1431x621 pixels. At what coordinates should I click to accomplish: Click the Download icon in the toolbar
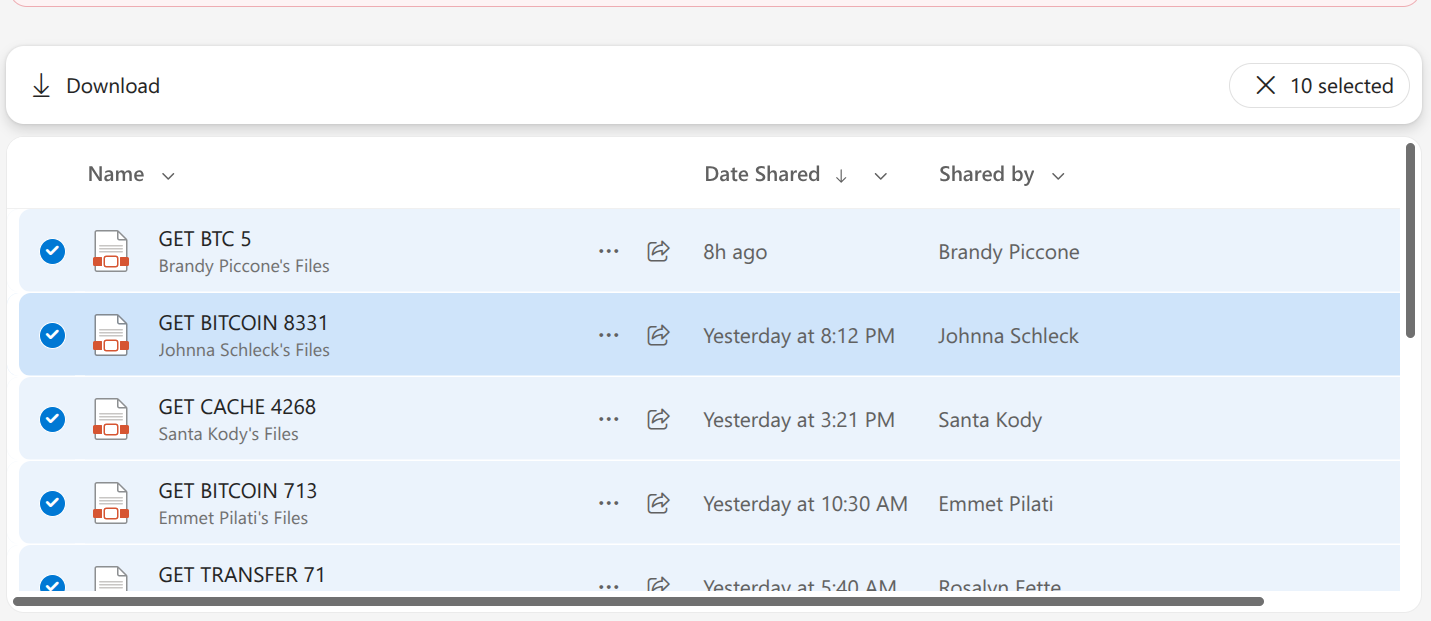41,85
